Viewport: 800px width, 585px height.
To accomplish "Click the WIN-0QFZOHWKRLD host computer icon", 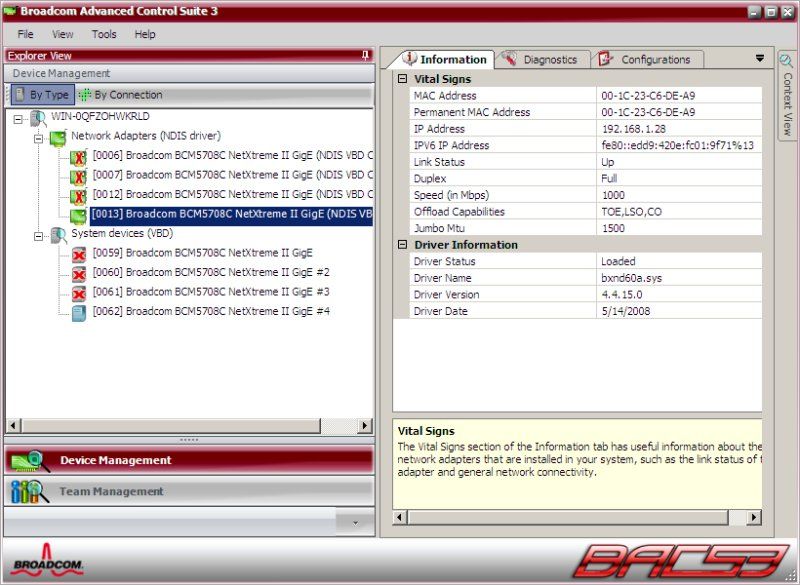I will (38, 118).
